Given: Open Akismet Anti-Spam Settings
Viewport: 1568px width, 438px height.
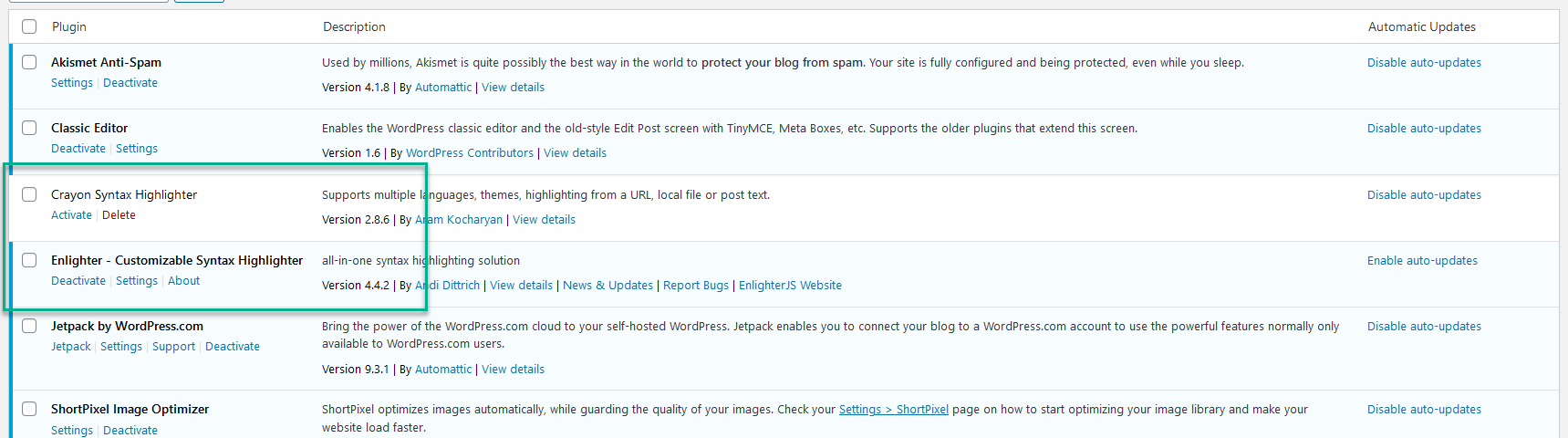Looking at the screenshot, I should (72, 83).
